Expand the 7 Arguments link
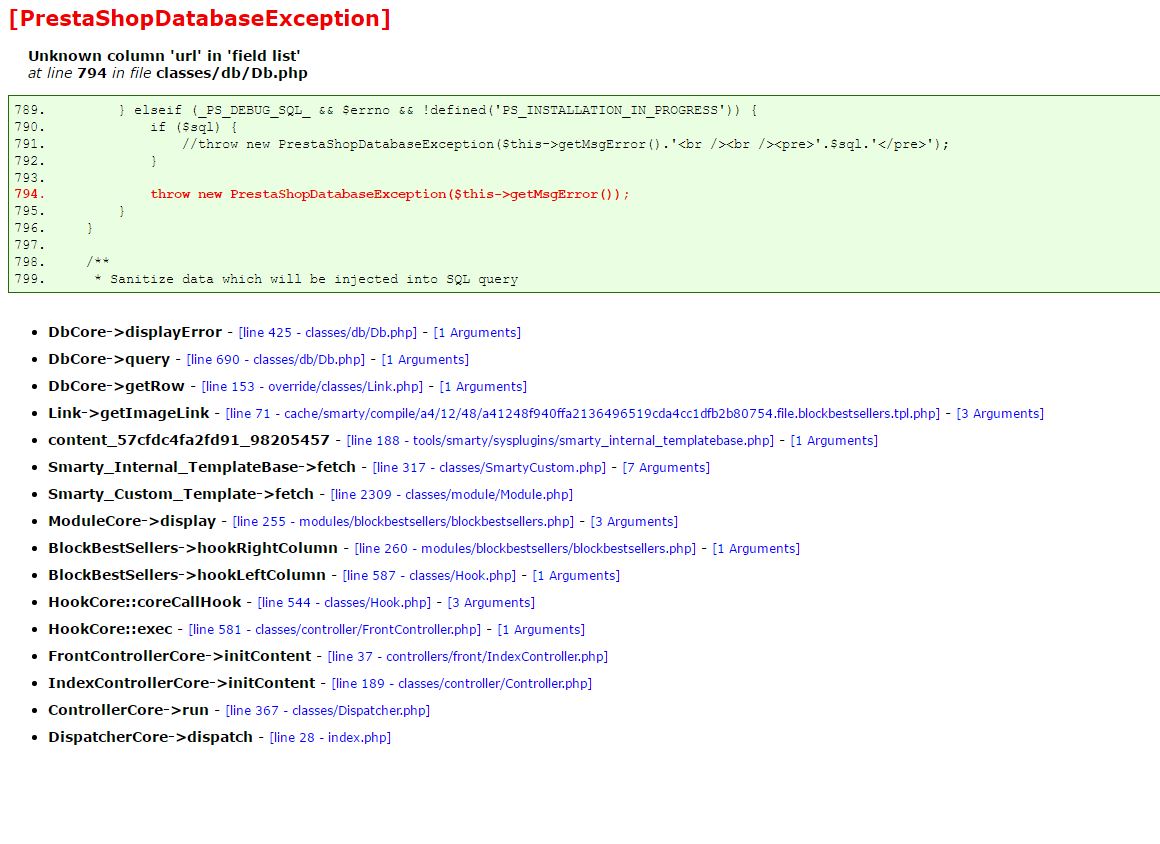The width and height of the screenshot is (1160, 844). point(667,467)
